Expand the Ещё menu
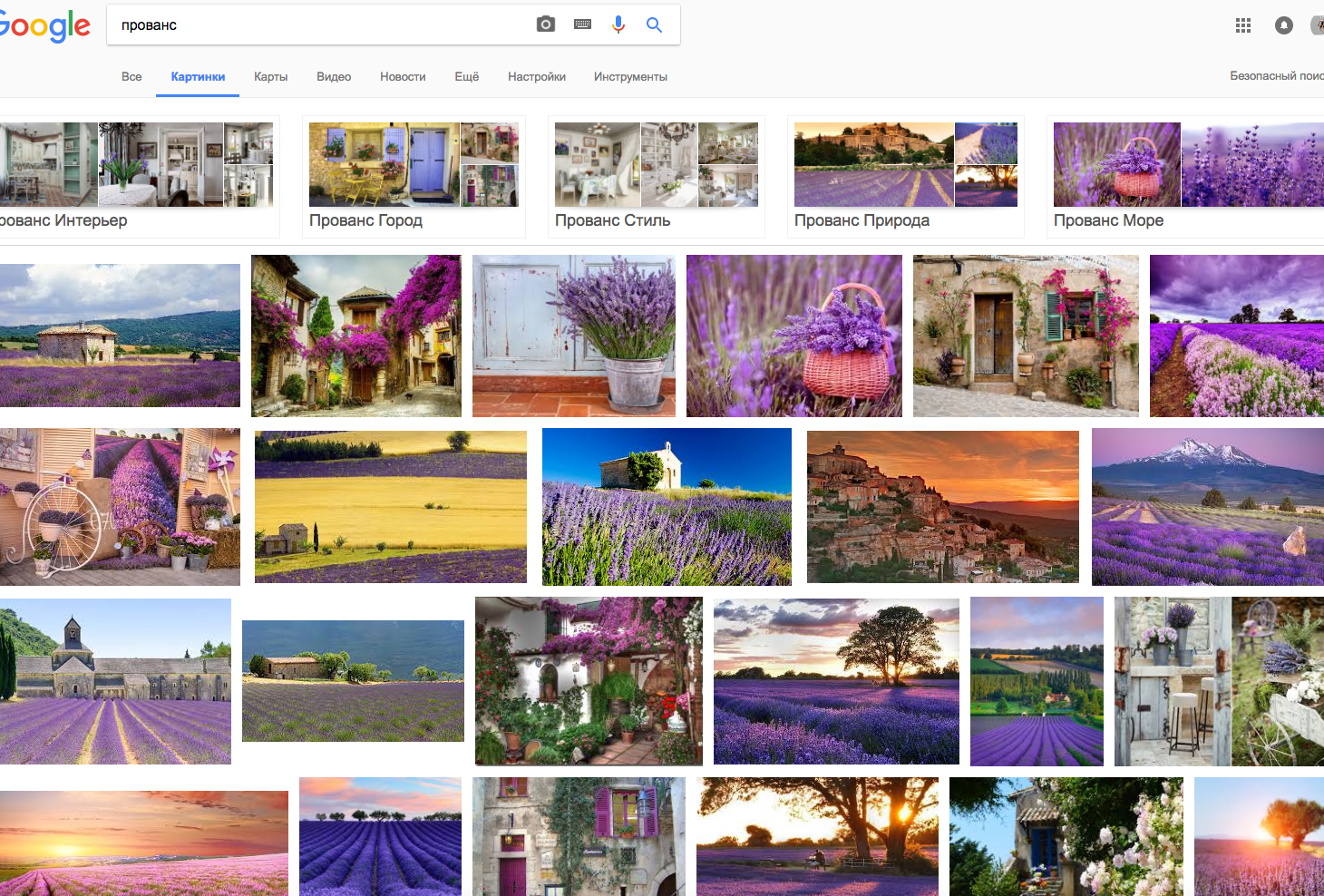The width and height of the screenshot is (1324, 896). point(466,77)
